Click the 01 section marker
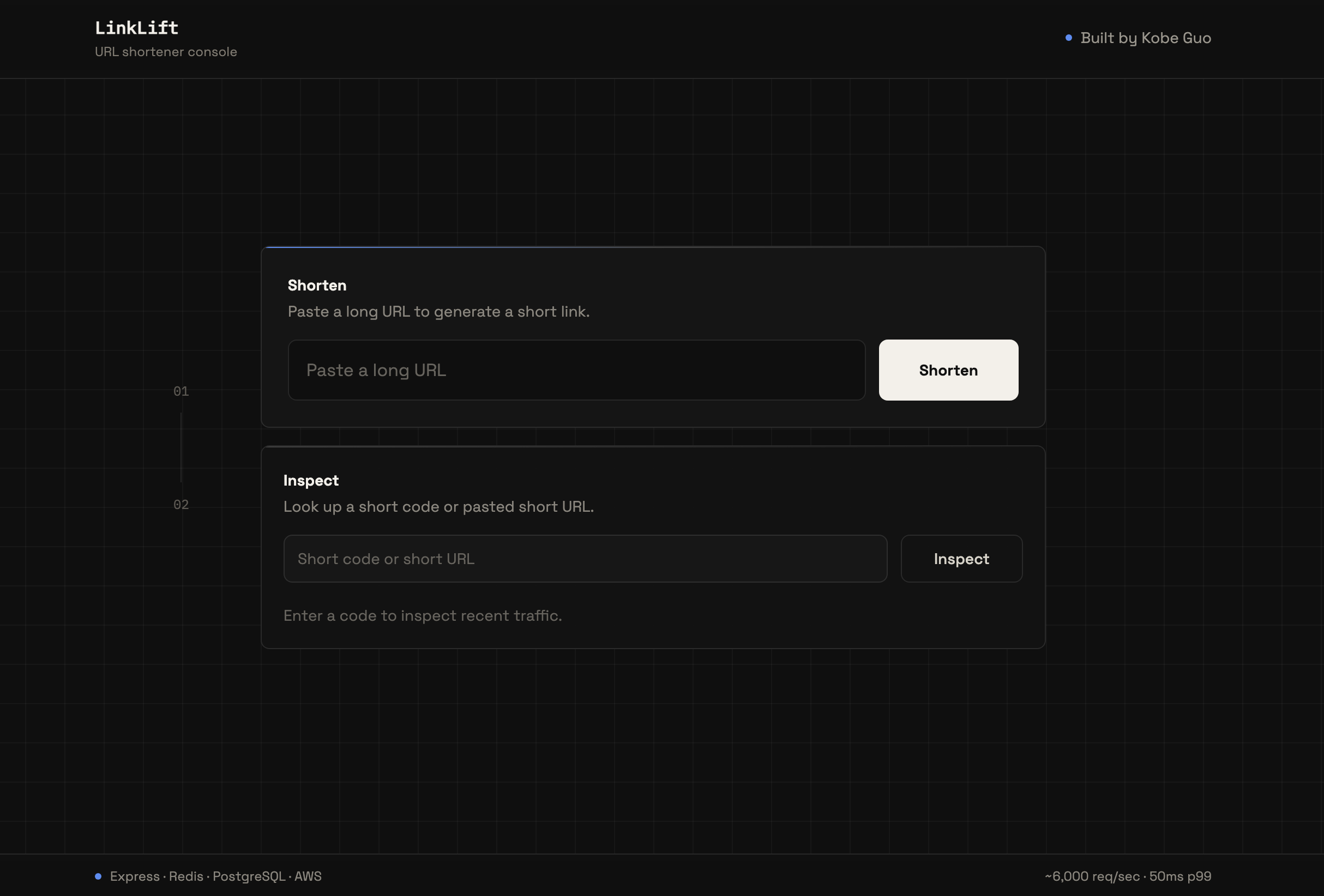Viewport: 1324px width, 896px height. tap(180, 392)
